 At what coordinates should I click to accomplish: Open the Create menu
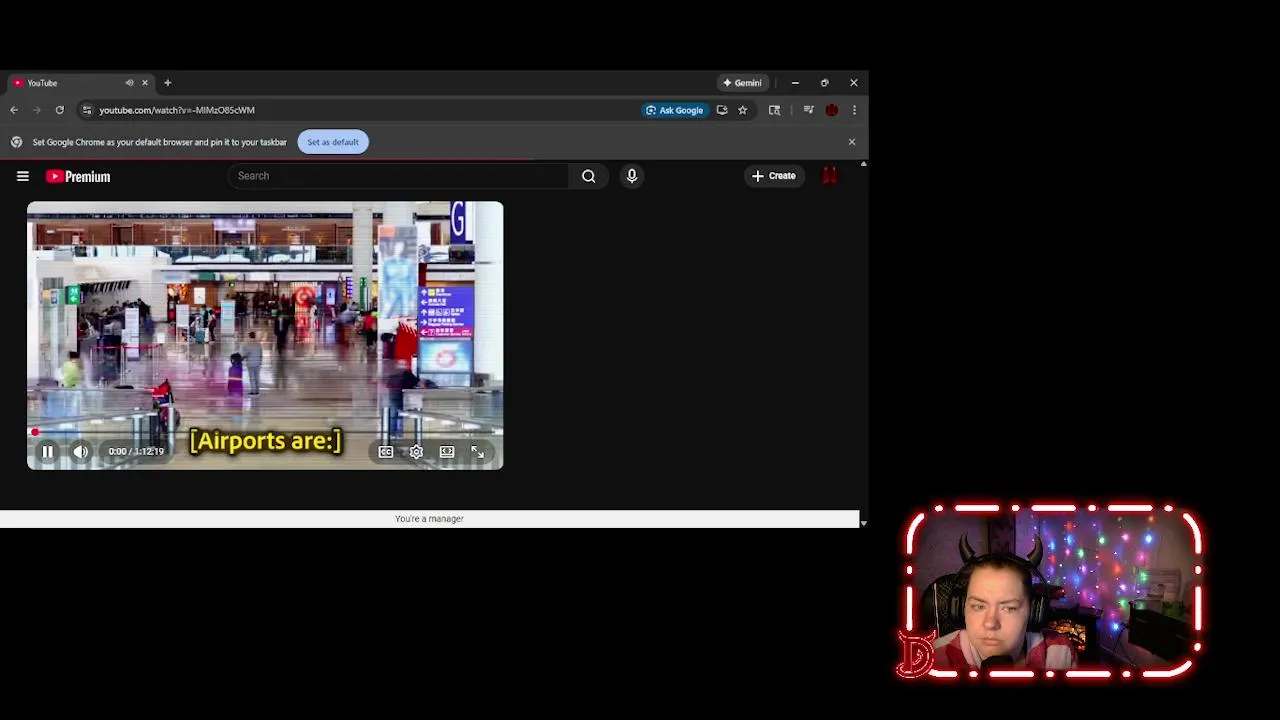coord(774,176)
